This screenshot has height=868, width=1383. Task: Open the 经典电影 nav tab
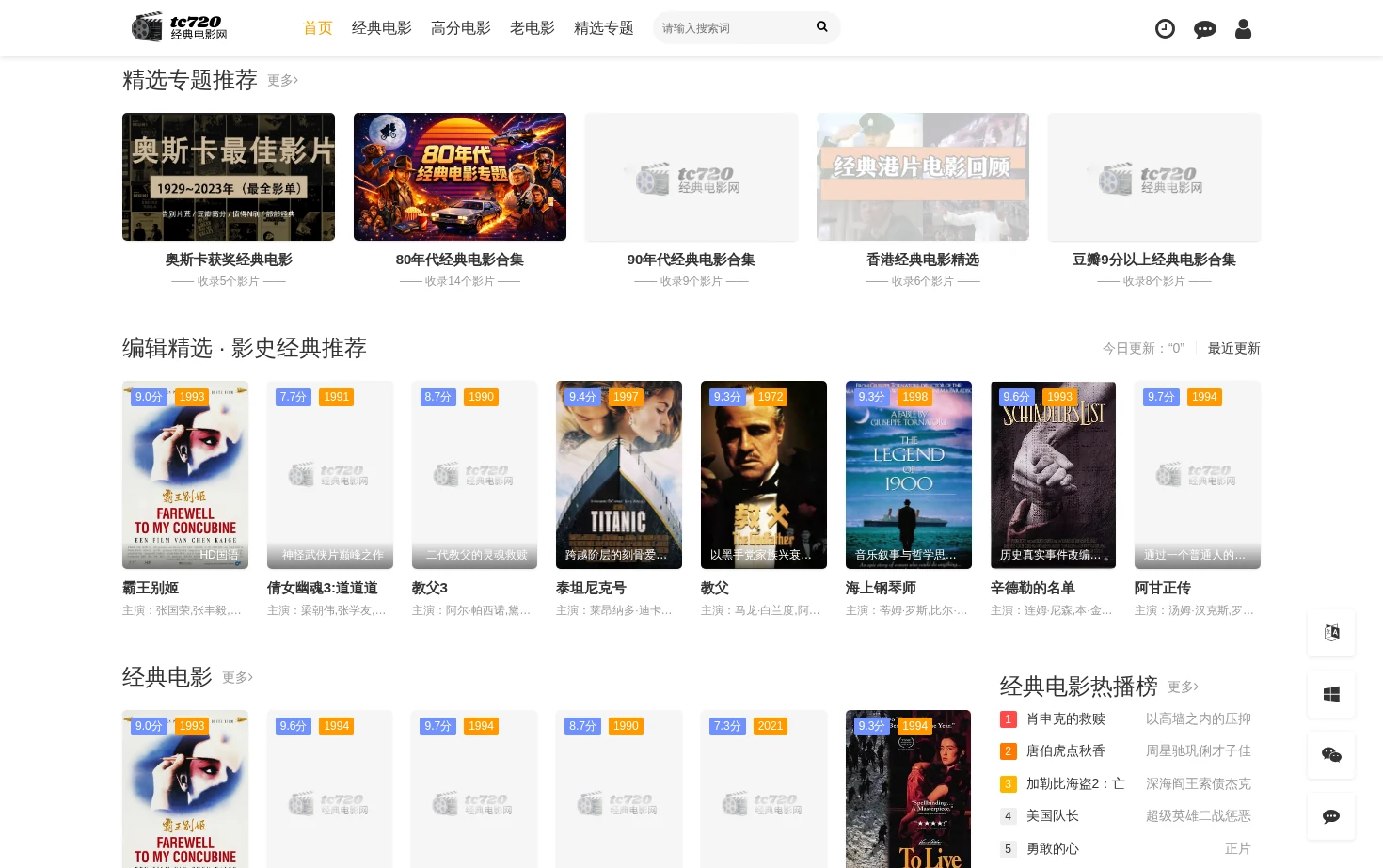point(382,28)
